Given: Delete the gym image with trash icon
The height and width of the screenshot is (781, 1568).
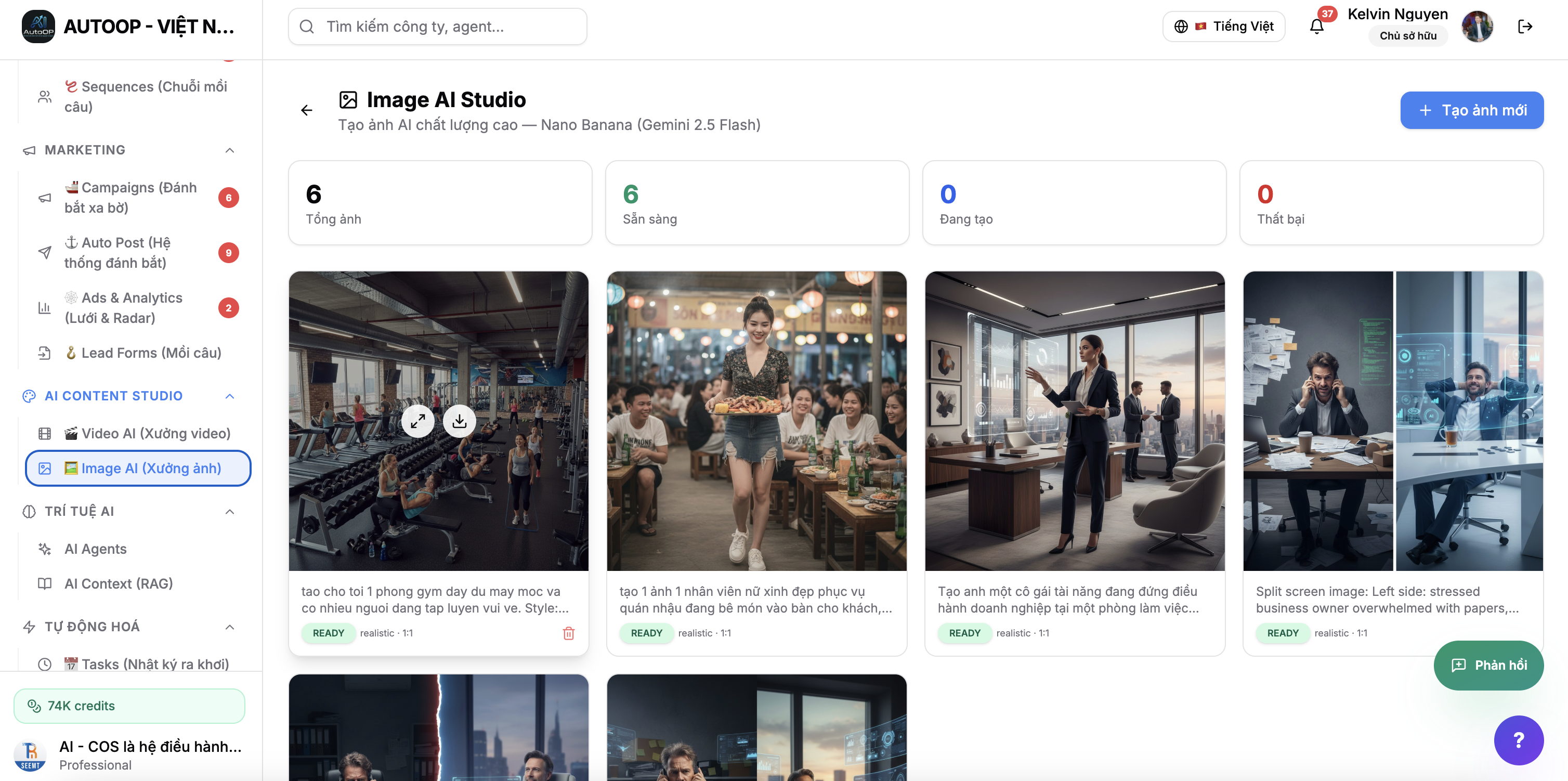Looking at the screenshot, I should [569, 633].
